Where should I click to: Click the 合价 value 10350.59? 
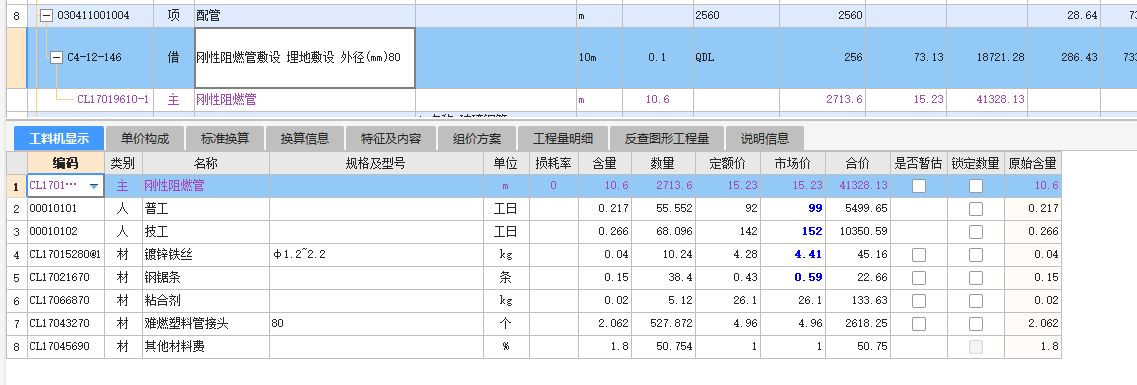[857, 232]
